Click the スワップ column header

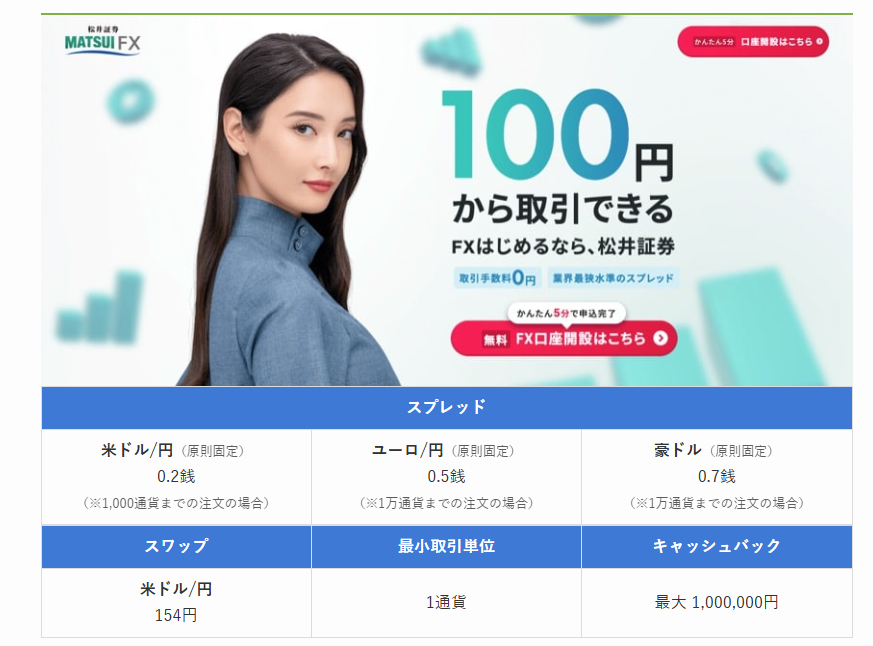pyautogui.click(x=176, y=546)
